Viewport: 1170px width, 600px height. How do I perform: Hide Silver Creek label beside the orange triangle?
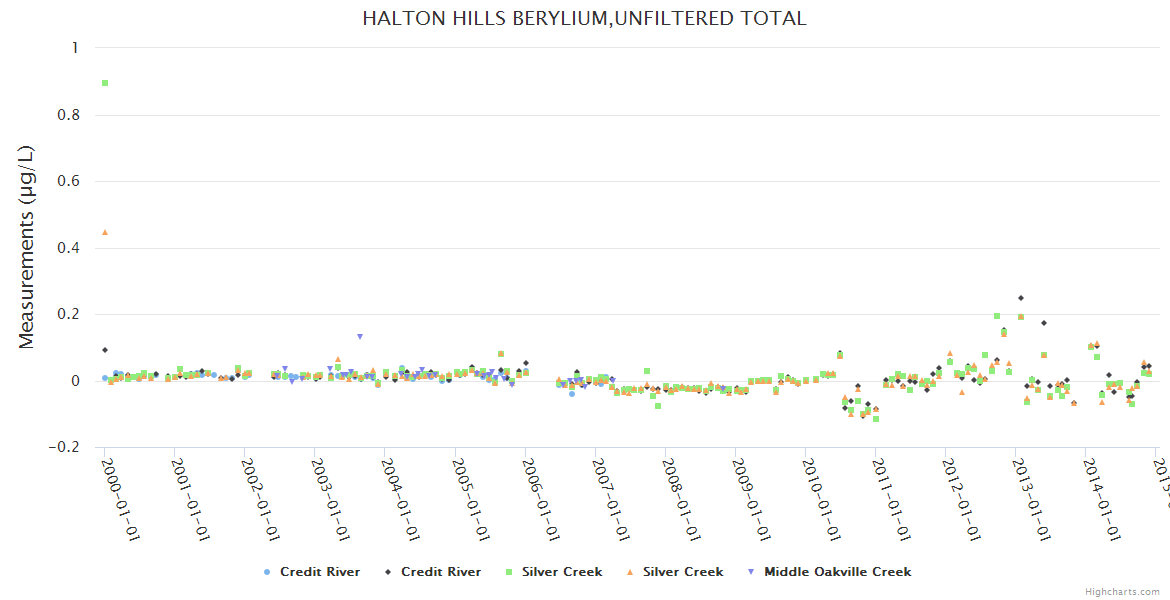[x=682, y=572]
